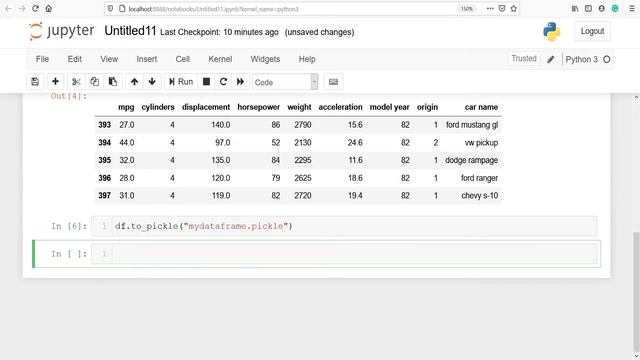Click the Pocket save icon
This screenshot has width=640, height=360.
pyautogui.click(x=502, y=9)
